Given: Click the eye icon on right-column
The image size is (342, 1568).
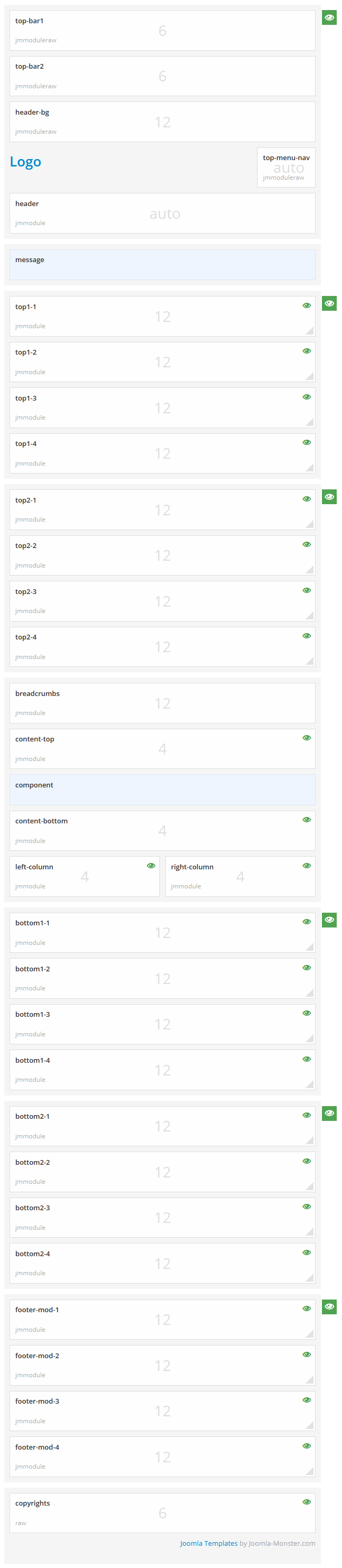Looking at the screenshot, I should (307, 865).
